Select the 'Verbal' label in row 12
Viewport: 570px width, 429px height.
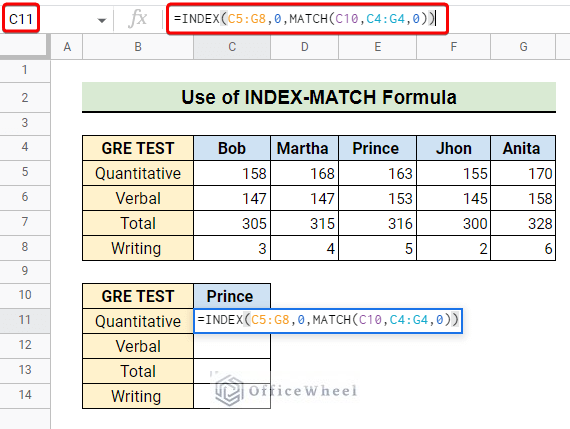click(138, 346)
